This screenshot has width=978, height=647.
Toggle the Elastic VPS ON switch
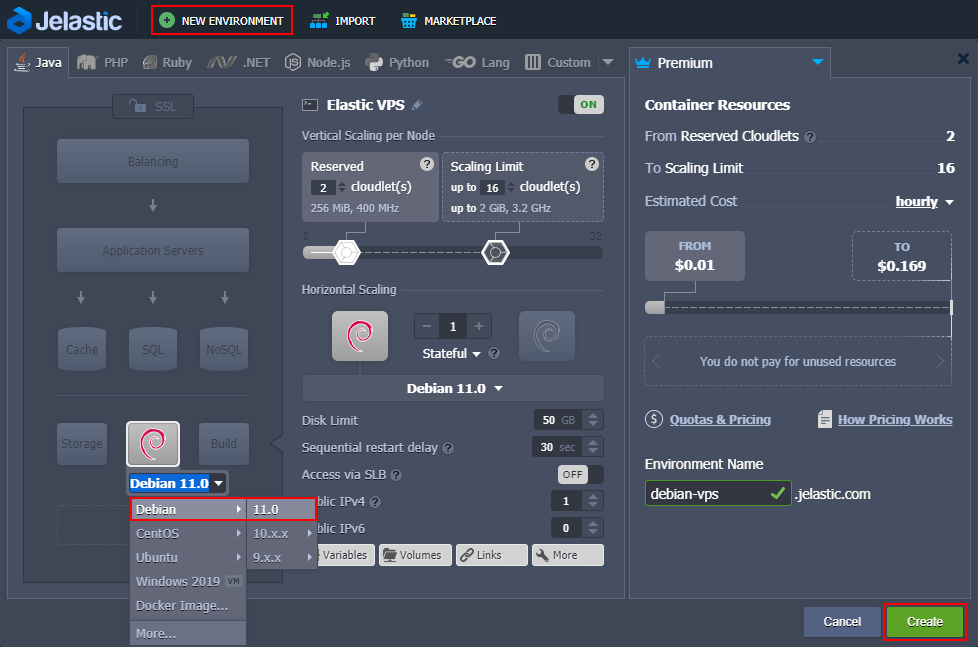(x=581, y=104)
